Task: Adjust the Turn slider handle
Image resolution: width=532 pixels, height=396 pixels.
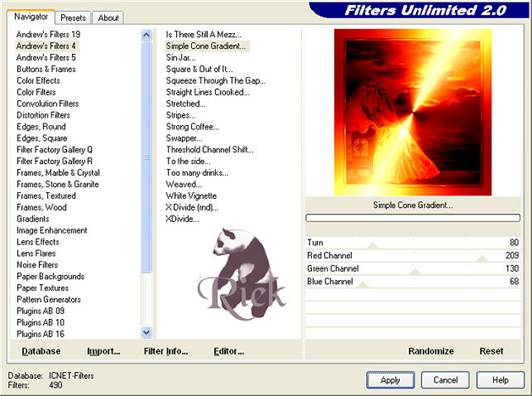Action: point(373,245)
